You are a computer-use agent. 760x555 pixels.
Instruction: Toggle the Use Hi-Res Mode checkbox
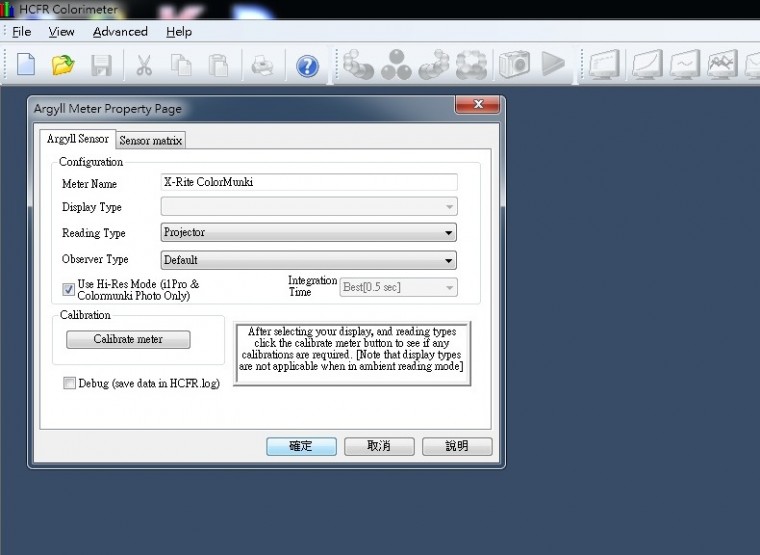(x=69, y=289)
